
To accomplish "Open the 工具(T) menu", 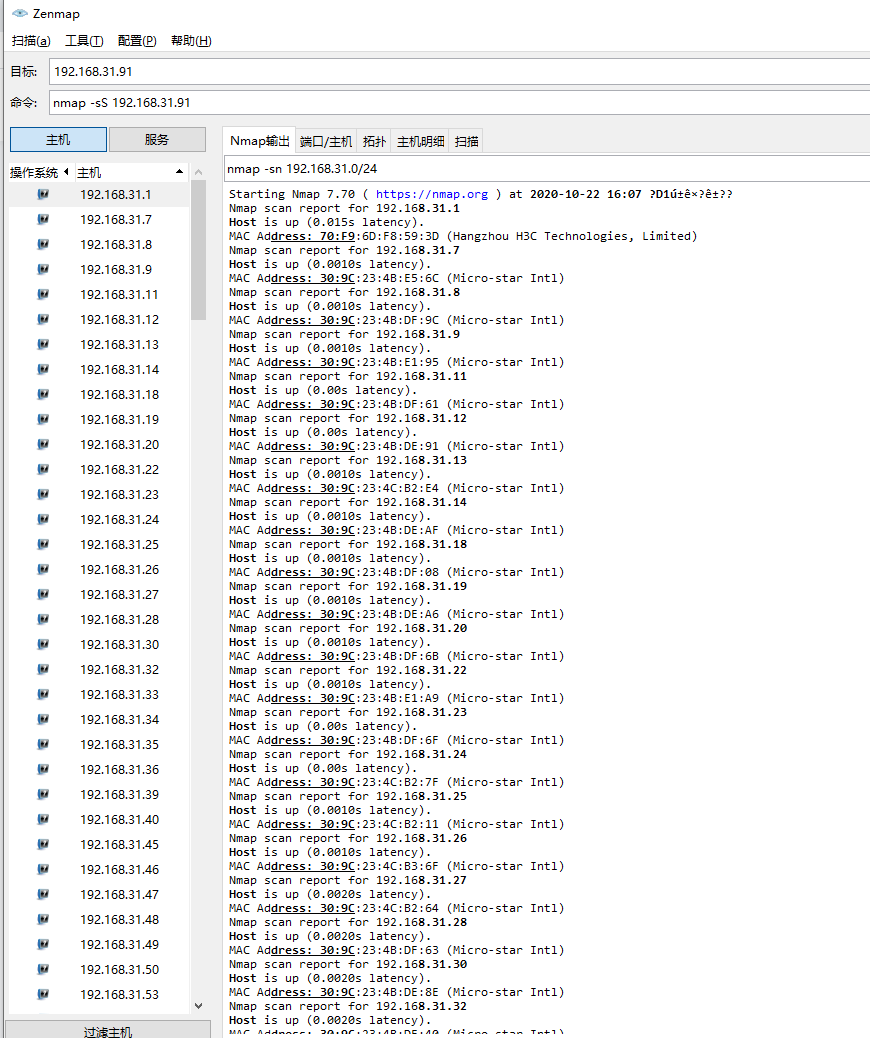I will point(84,40).
